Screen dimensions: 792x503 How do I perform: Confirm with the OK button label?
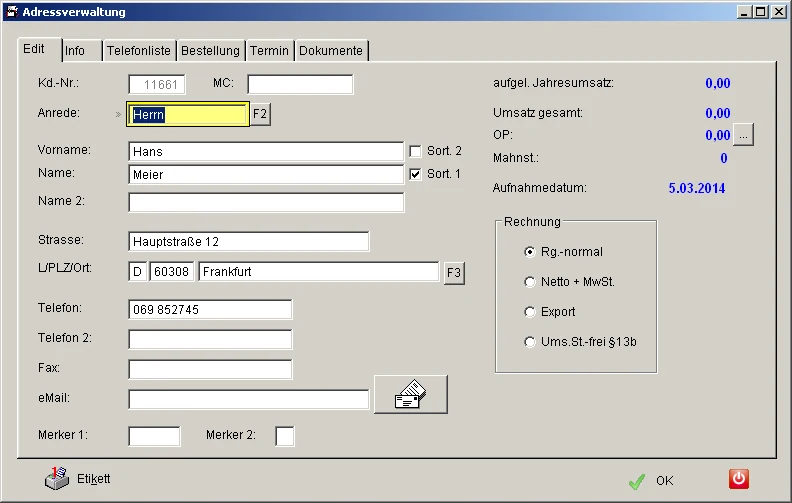point(665,481)
